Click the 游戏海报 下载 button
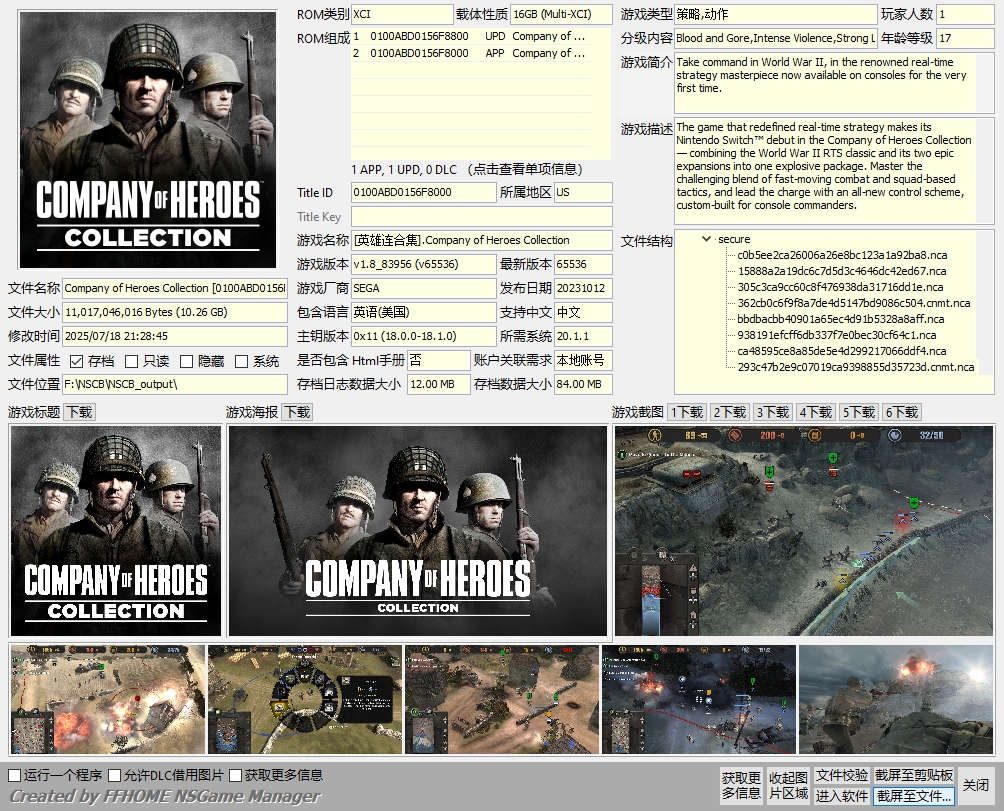 298,412
